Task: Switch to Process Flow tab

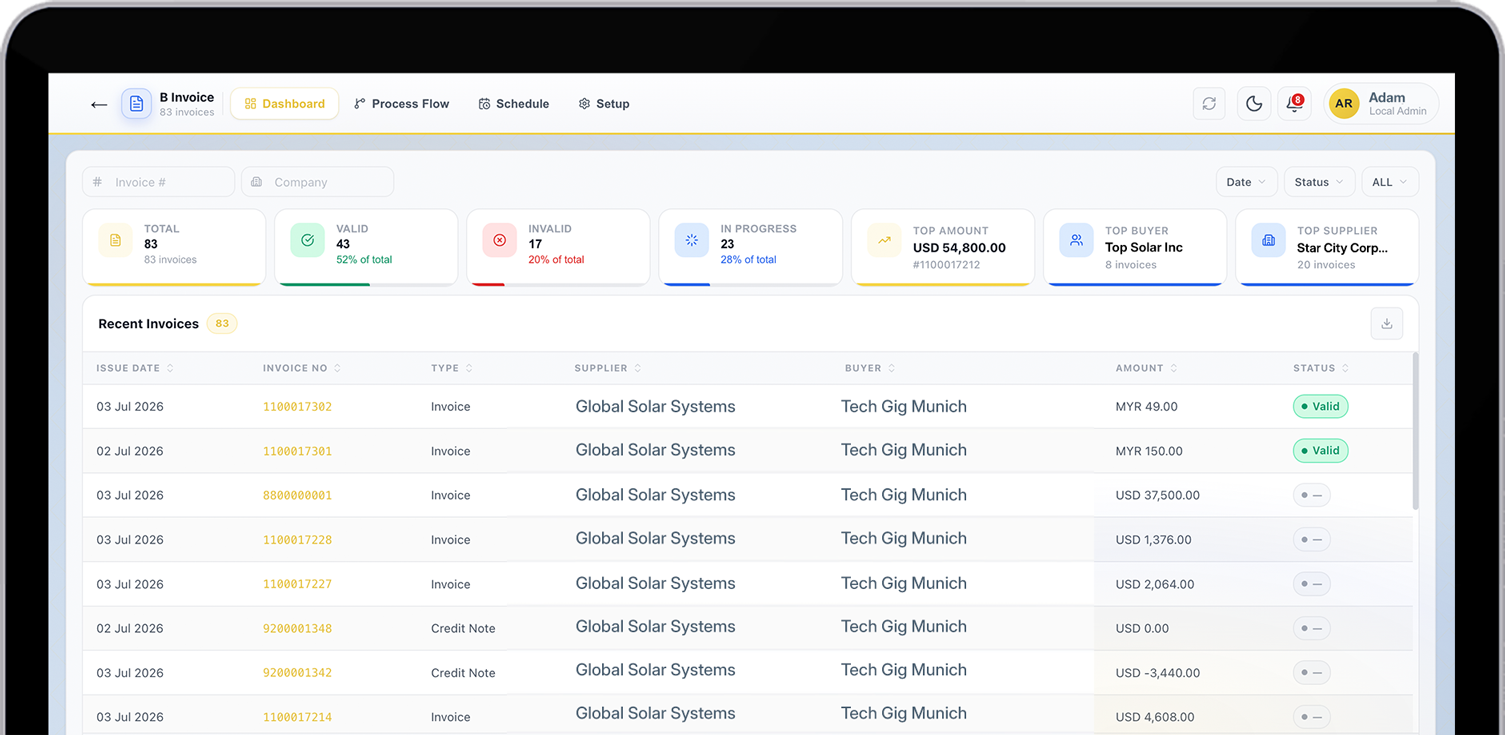Action: click(401, 104)
